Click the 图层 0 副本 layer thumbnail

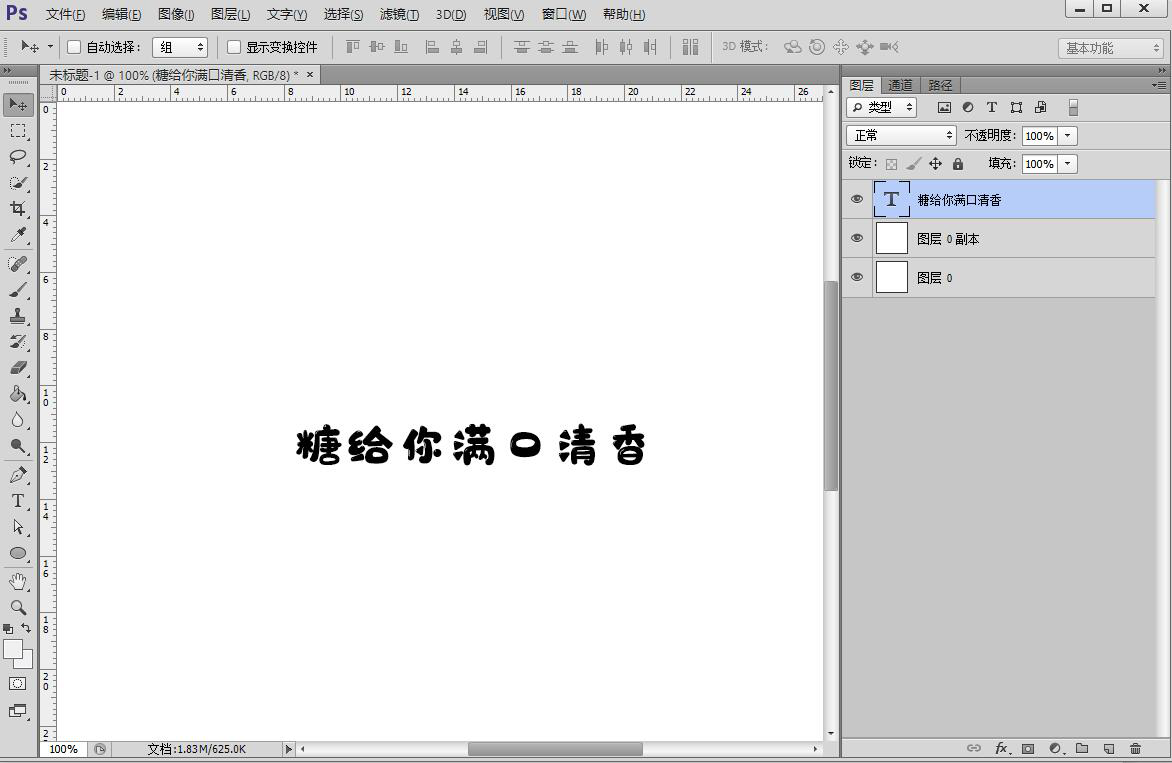(x=891, y=238)
